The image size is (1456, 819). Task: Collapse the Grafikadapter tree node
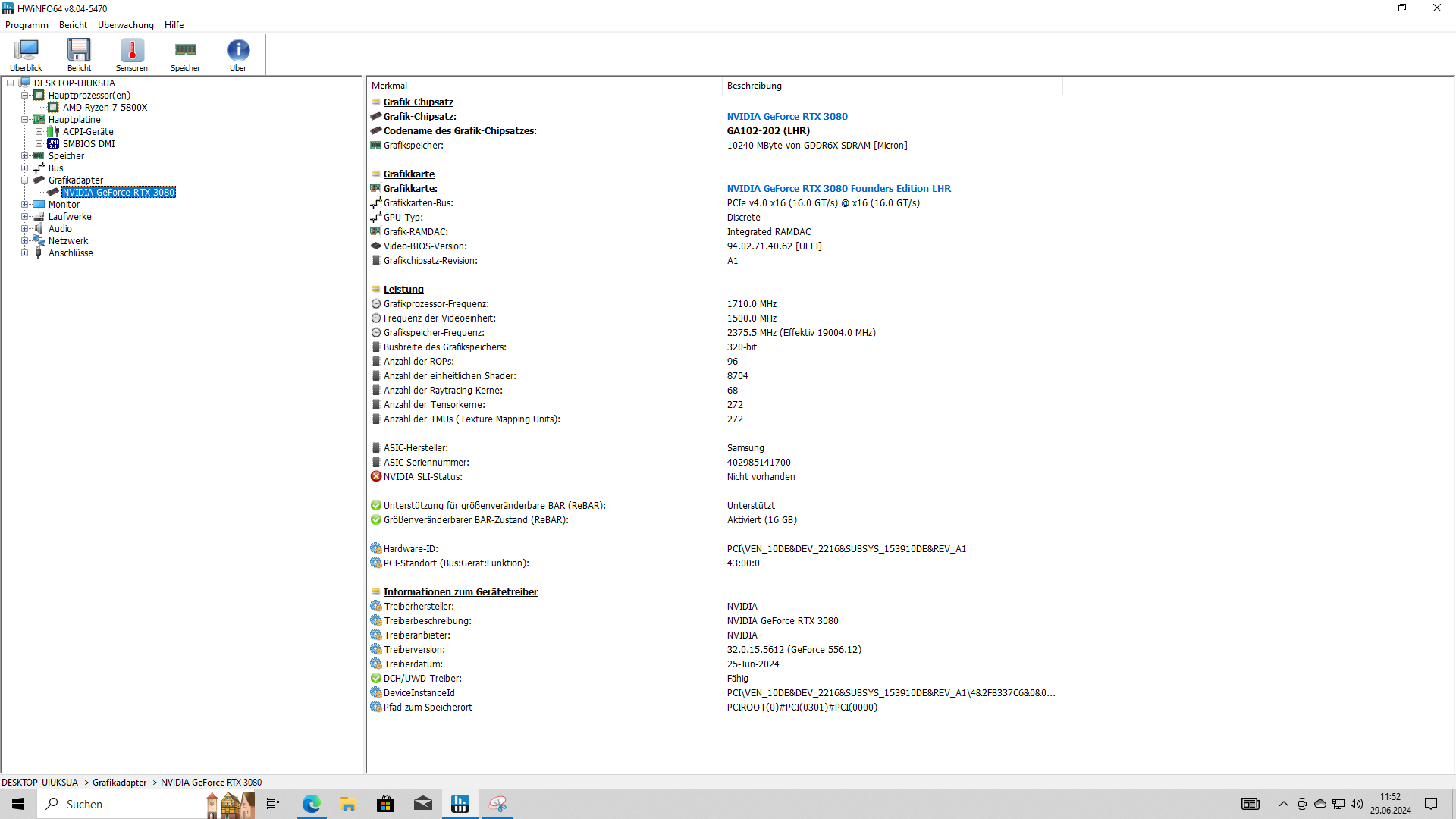point(25,180)
